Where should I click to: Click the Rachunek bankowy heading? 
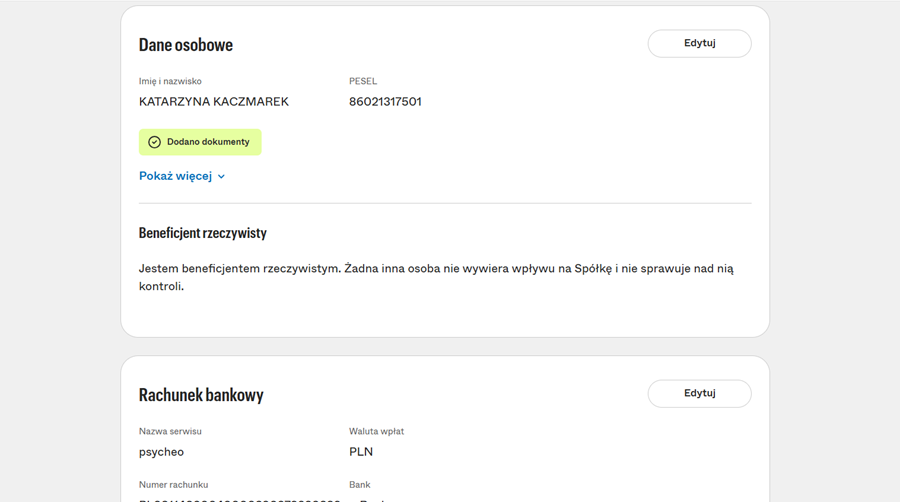(201, 395)
